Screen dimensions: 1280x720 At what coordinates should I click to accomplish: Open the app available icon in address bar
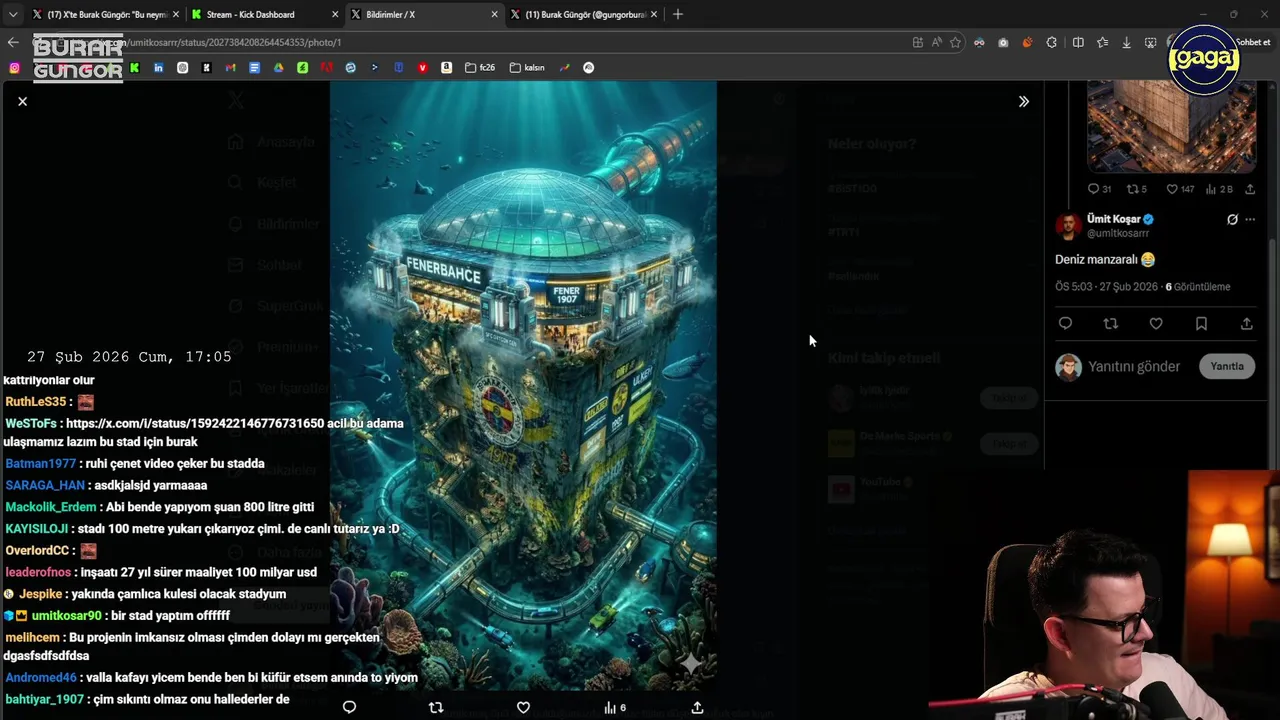(918, 42)
